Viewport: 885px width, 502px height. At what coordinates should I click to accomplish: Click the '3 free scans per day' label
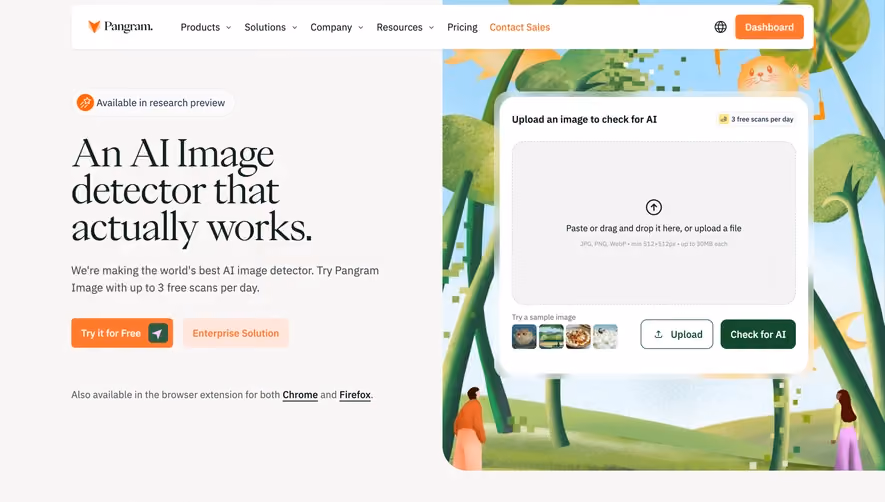762,119
